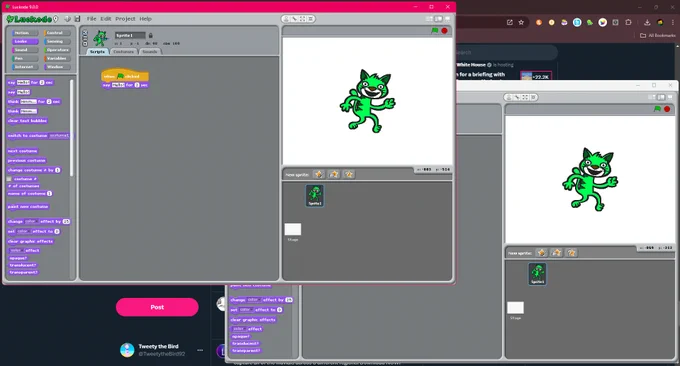Select the middle rotation style button beside sprite
The height and width of the screenshot is (366, 680).
pos(85,38)
